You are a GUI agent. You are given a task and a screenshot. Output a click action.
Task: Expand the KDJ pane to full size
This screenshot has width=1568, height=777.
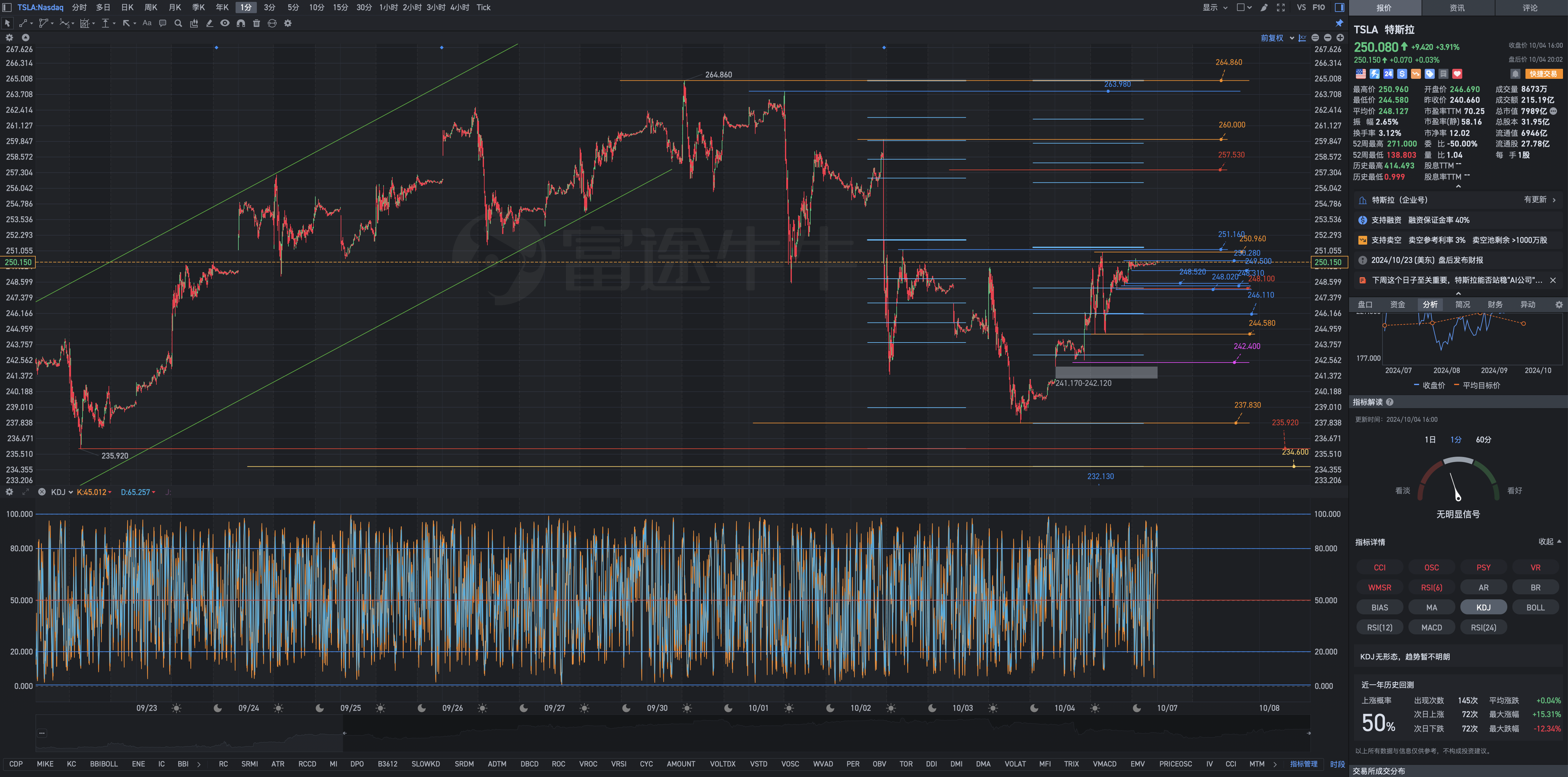pyautogui.click(x=26, y=492)
